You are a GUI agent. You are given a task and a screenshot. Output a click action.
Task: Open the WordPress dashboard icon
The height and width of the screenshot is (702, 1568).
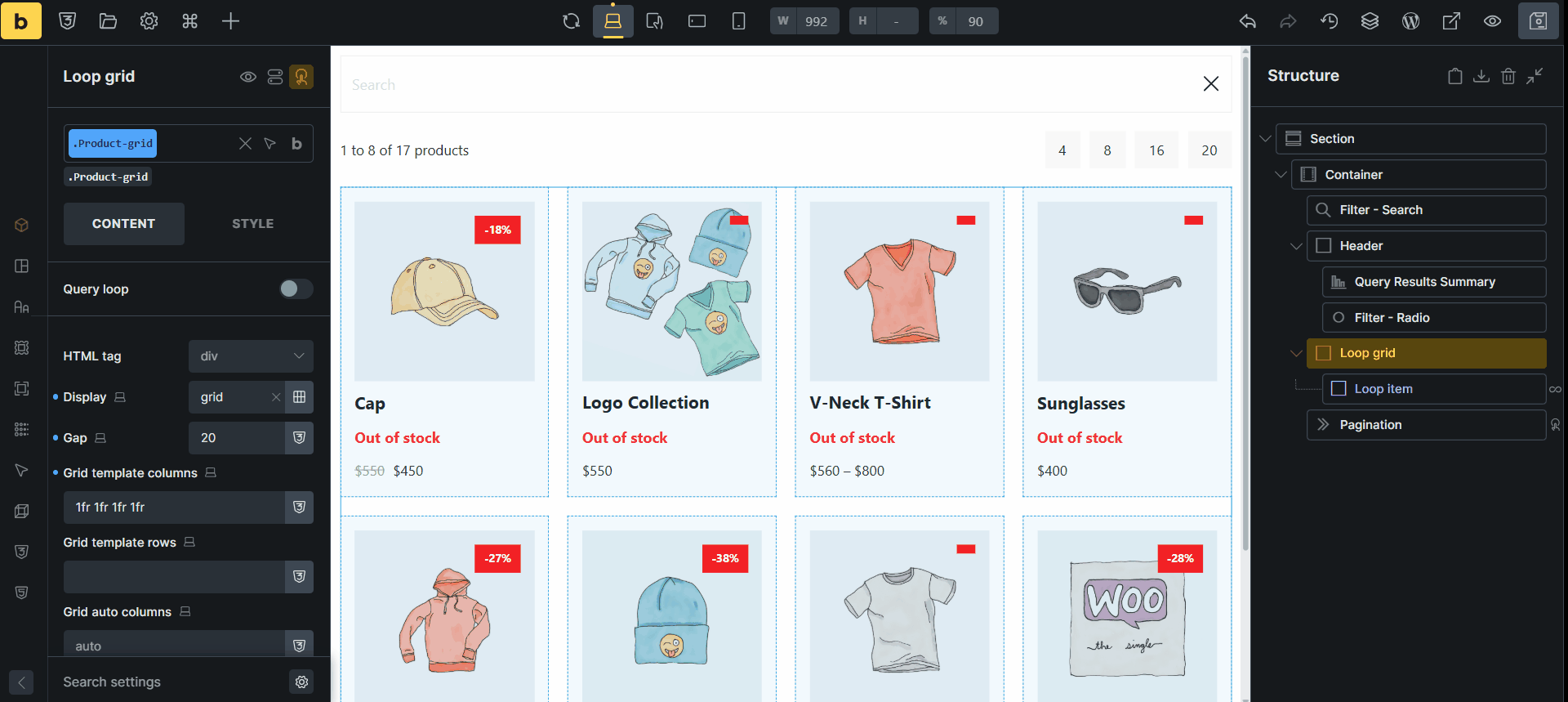(x=1410, y=21)
